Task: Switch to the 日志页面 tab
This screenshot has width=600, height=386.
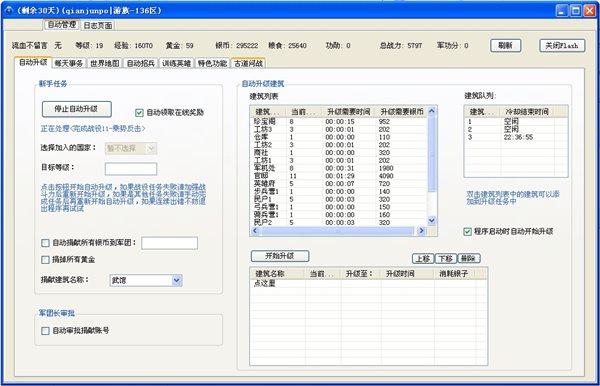Action: [x=98, y=25]
